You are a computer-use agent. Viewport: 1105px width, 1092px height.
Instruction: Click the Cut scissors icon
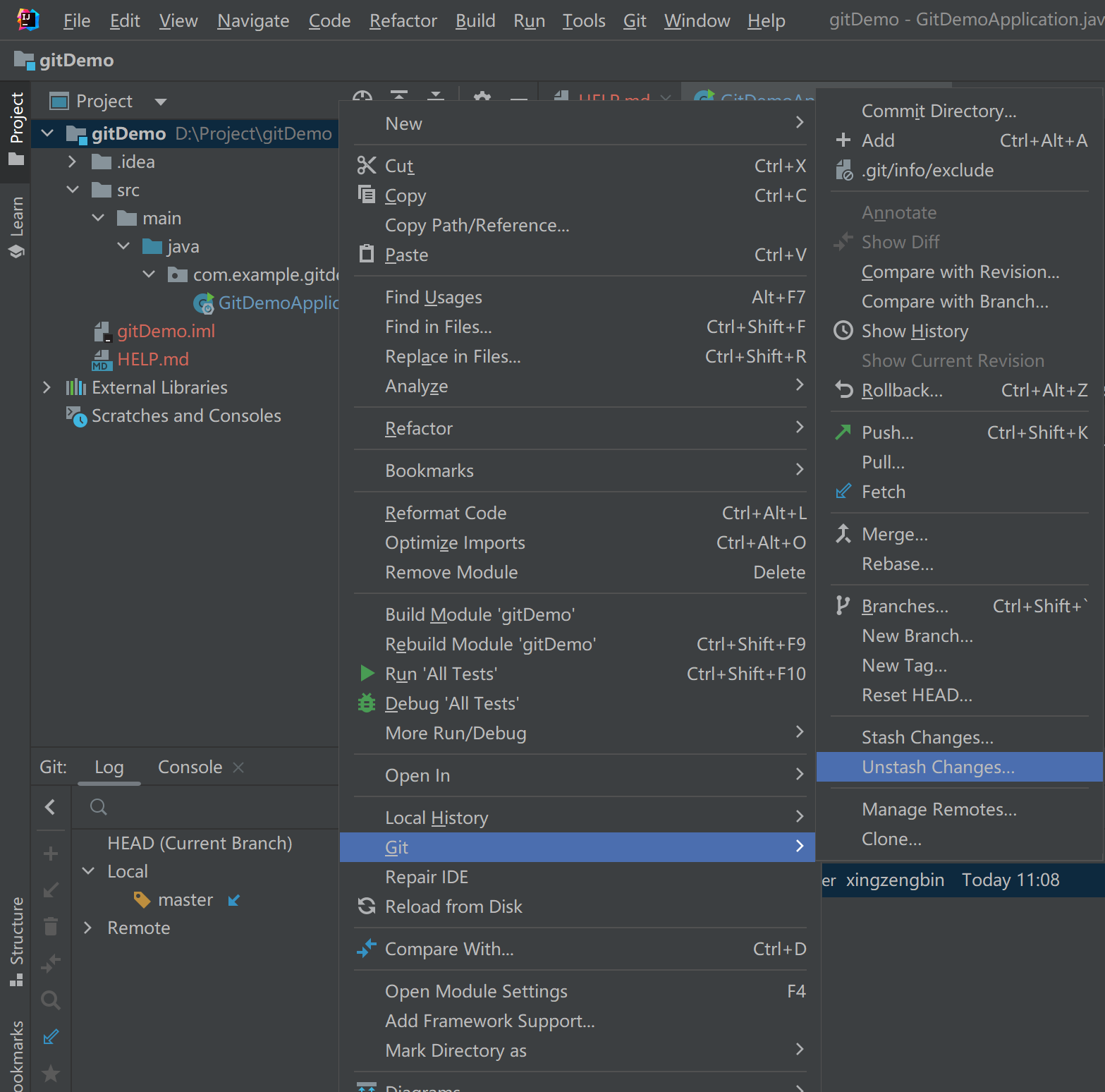(x=367, y=166)
